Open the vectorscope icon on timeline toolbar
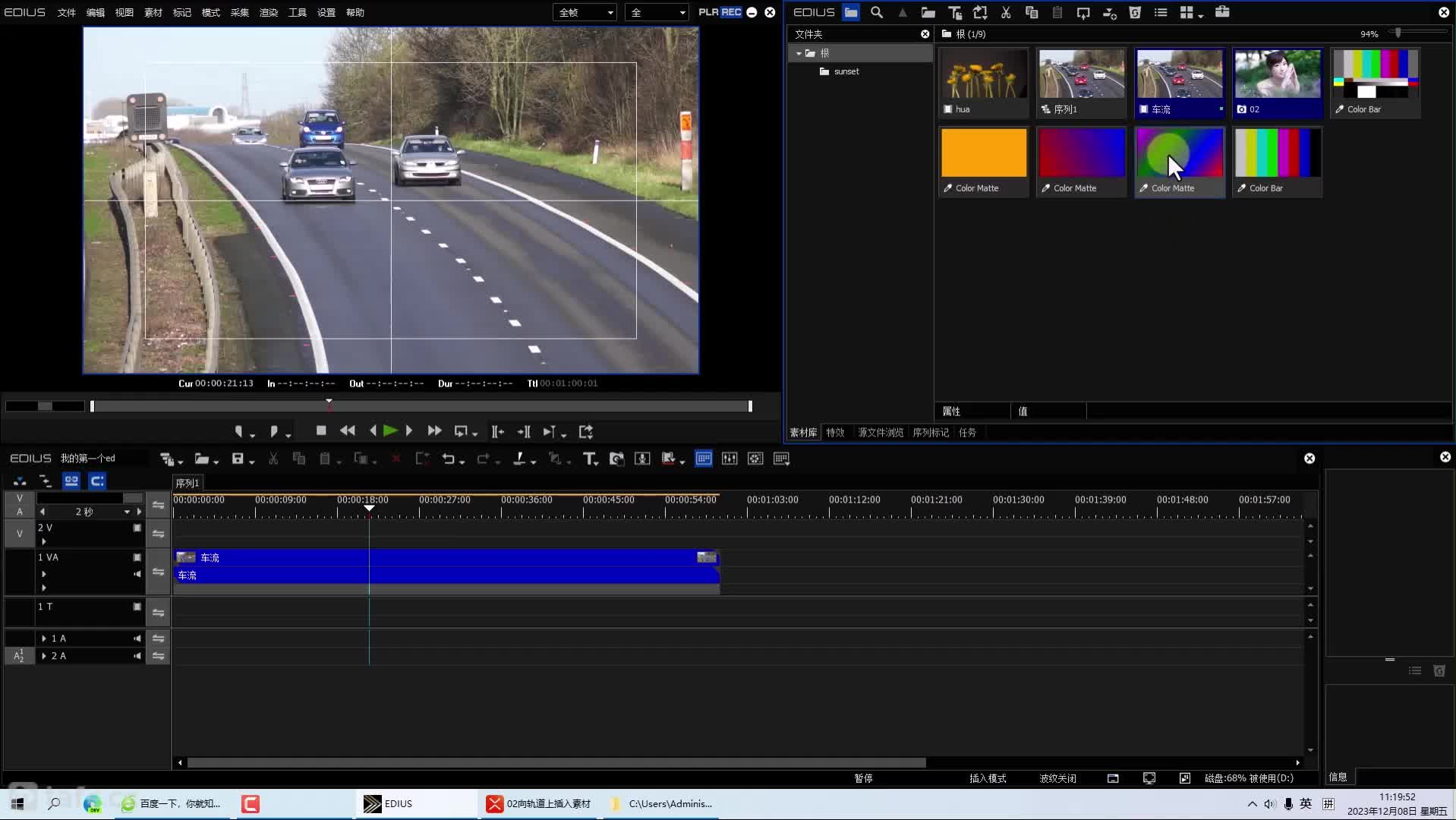1456x820 pixels. click(x=755, y=459)
